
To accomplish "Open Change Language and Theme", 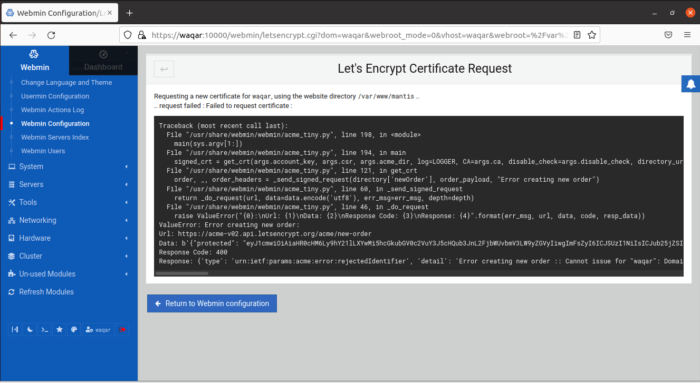I will (66, 83).
